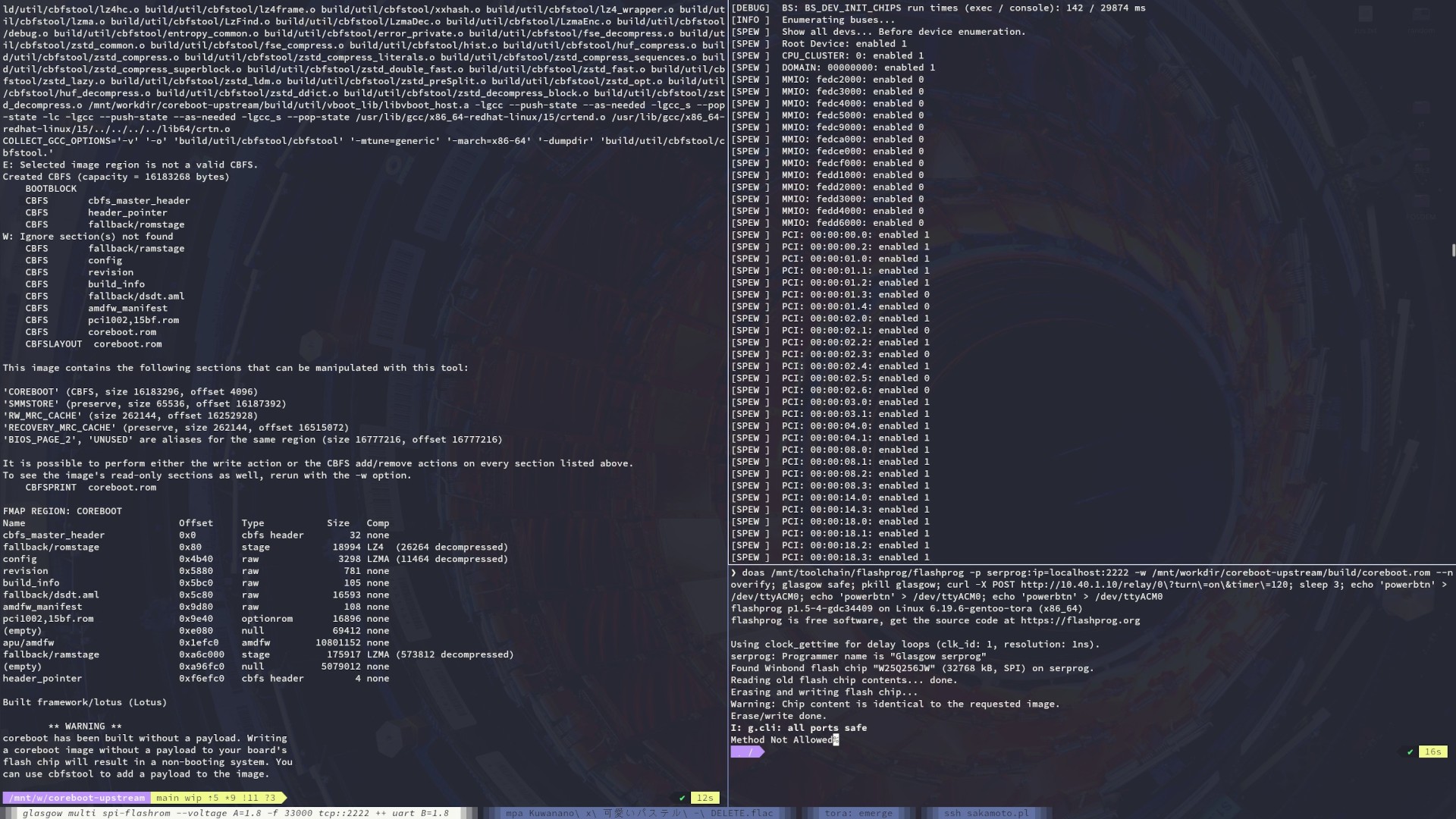Click the purple prompt arrow in right pane

click(x=747, y=752)
